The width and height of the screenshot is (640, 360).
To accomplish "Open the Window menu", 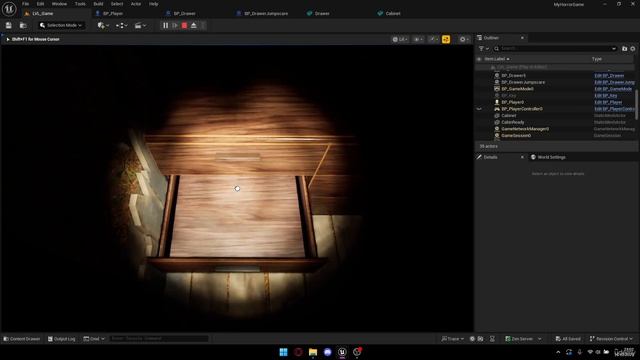I will pos(59,4).
